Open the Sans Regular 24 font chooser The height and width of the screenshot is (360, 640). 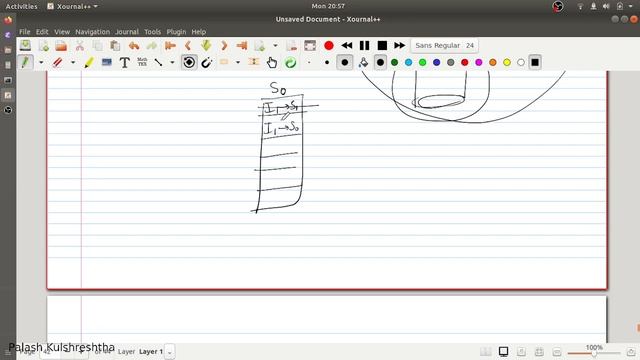444,45
